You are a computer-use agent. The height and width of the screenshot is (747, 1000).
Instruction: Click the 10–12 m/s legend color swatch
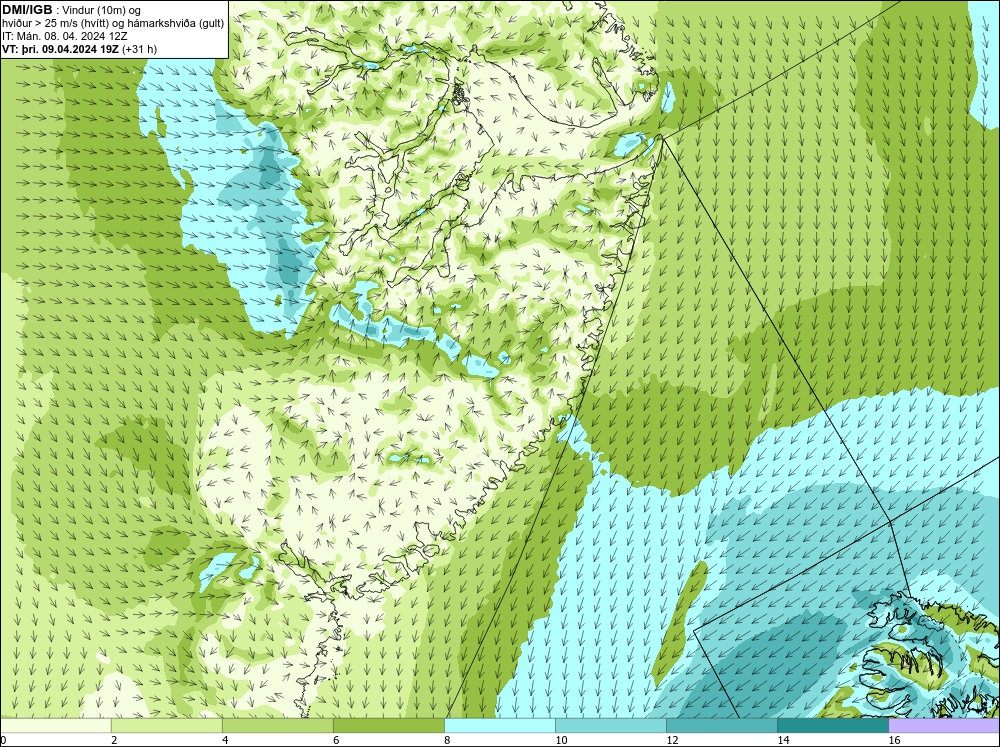click(611, 725)
